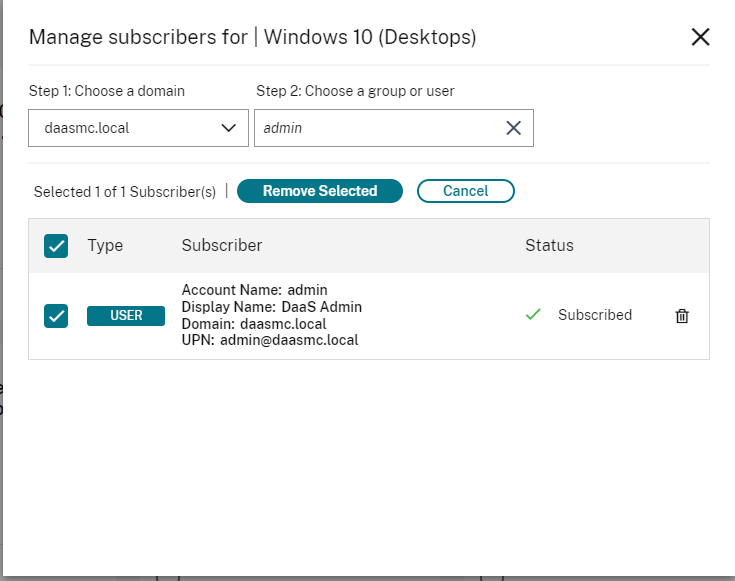Click the USER type badge

[x=126, y=316]
